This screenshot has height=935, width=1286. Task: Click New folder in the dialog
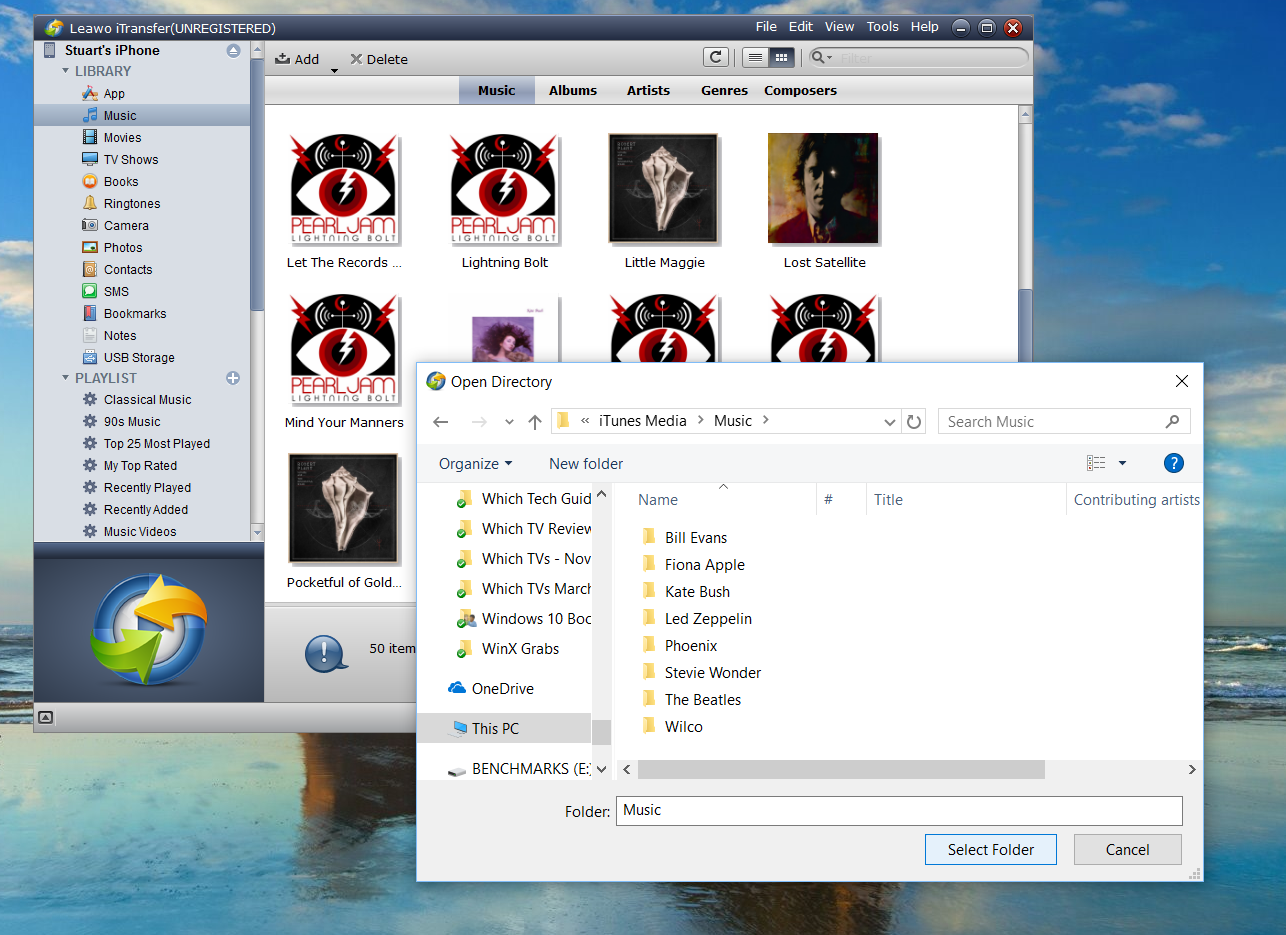(586, 463)
